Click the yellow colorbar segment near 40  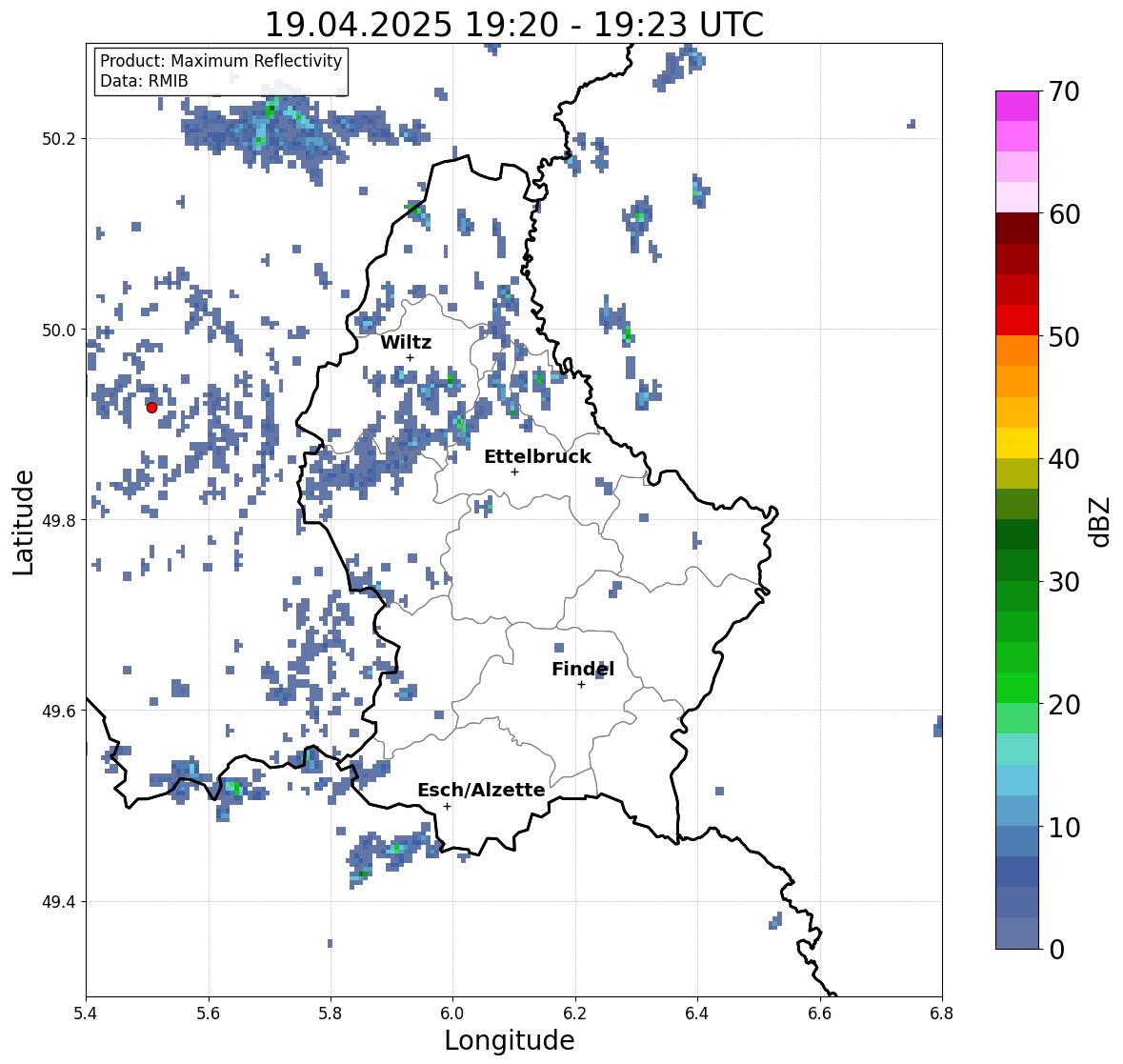(x=1017, y=443)
